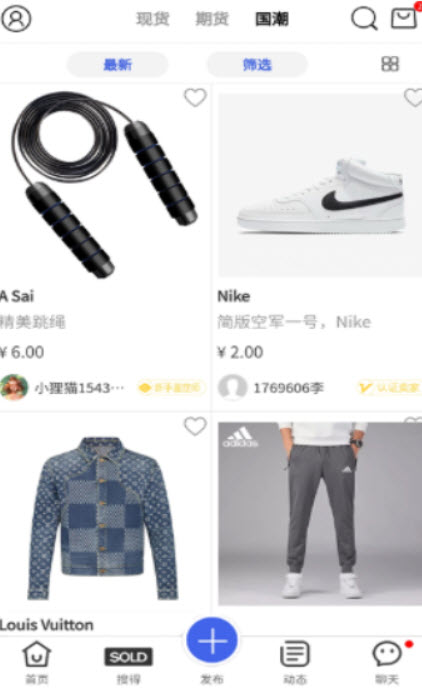Tap the search magnifier icon
The height and width of the screenshot is (695, 422).
(x=364, y=19)
